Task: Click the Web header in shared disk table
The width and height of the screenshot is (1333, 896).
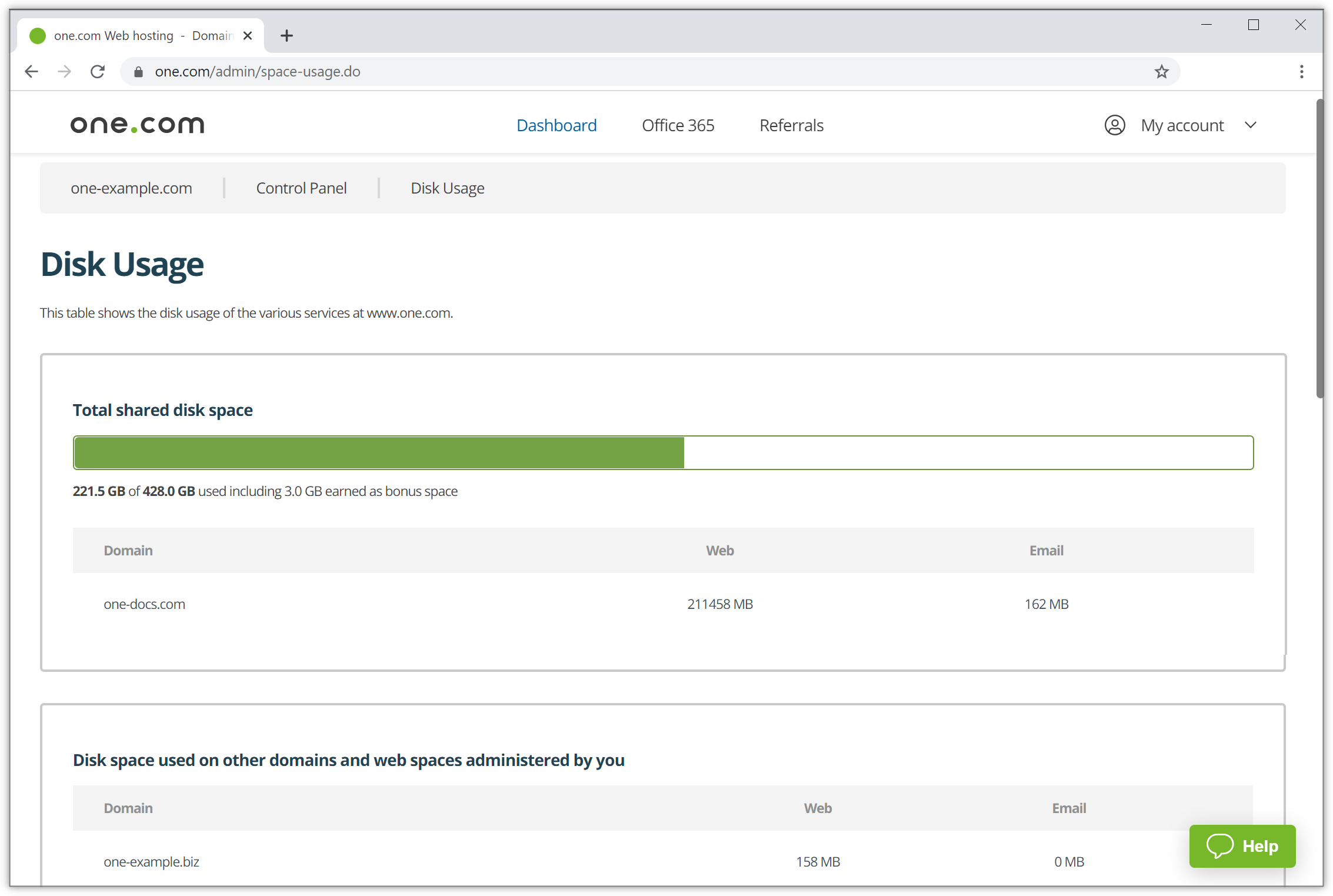Action: point(720,551)
